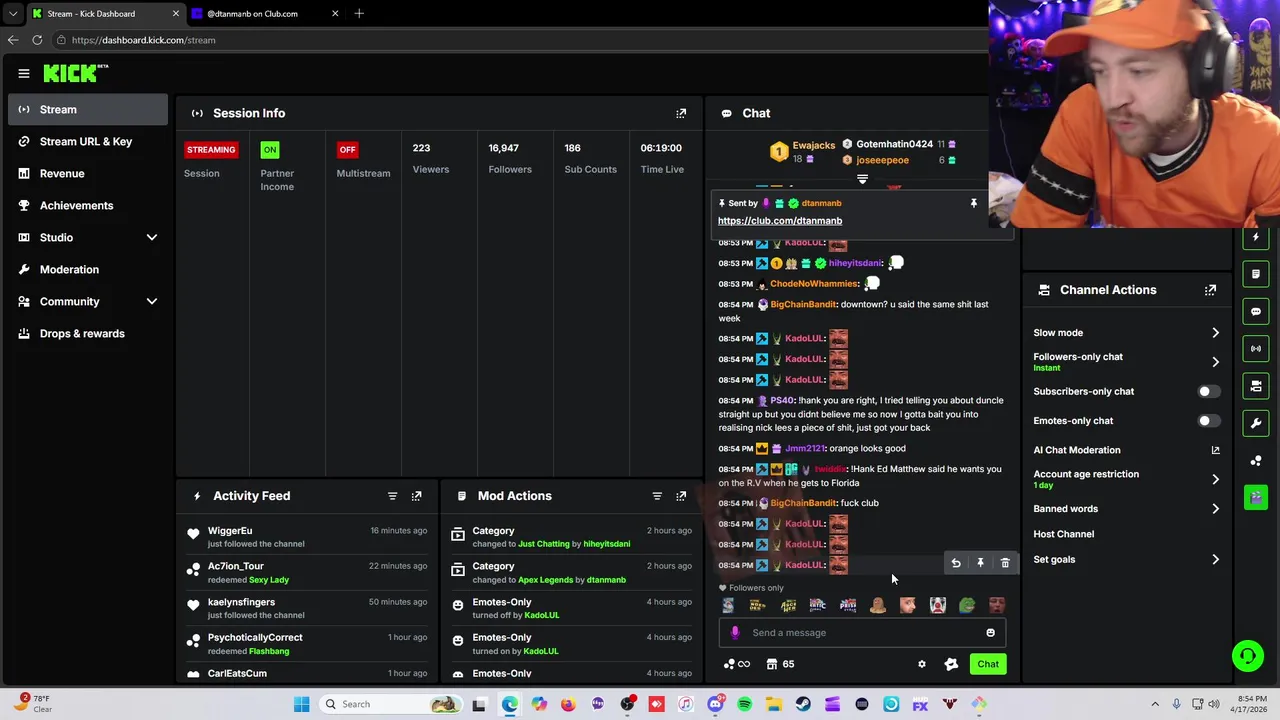Click the broadcast signal icon on right rail
This screenshot has width=1280, height=720.
tap(1256, 348)
